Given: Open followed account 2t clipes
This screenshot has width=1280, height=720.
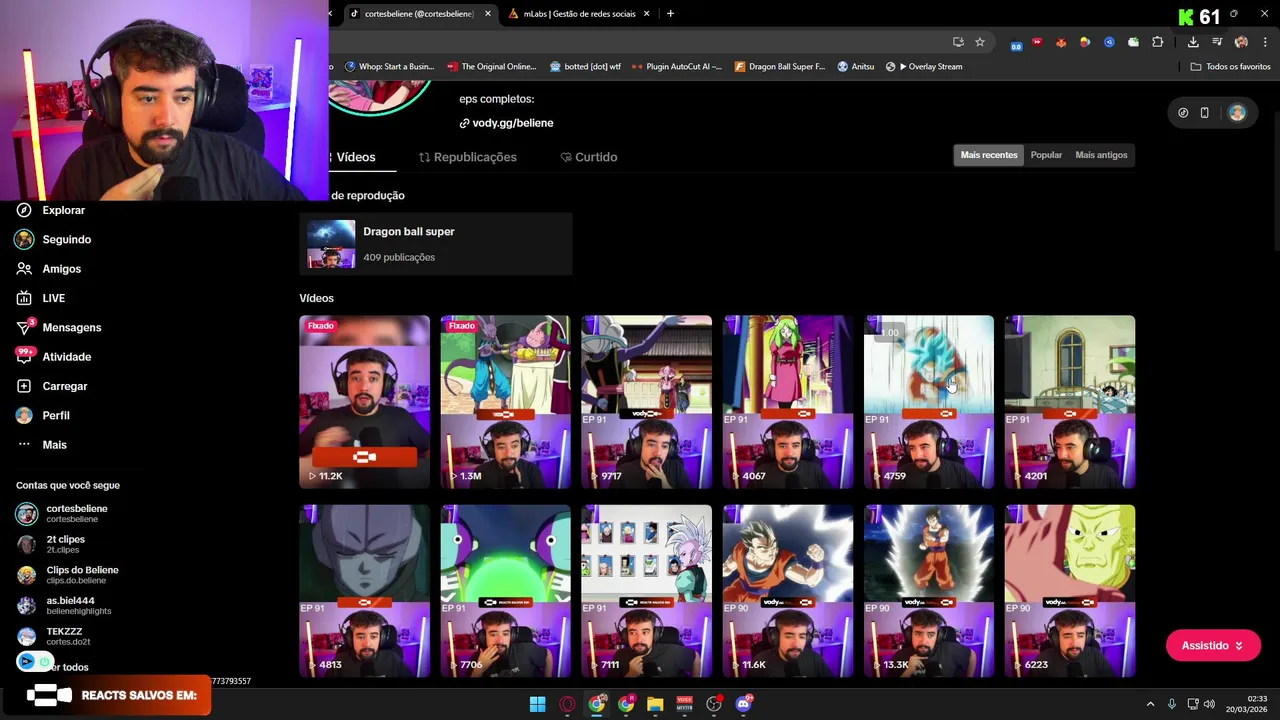Looking at the screenshot, I should click(50, 544).
